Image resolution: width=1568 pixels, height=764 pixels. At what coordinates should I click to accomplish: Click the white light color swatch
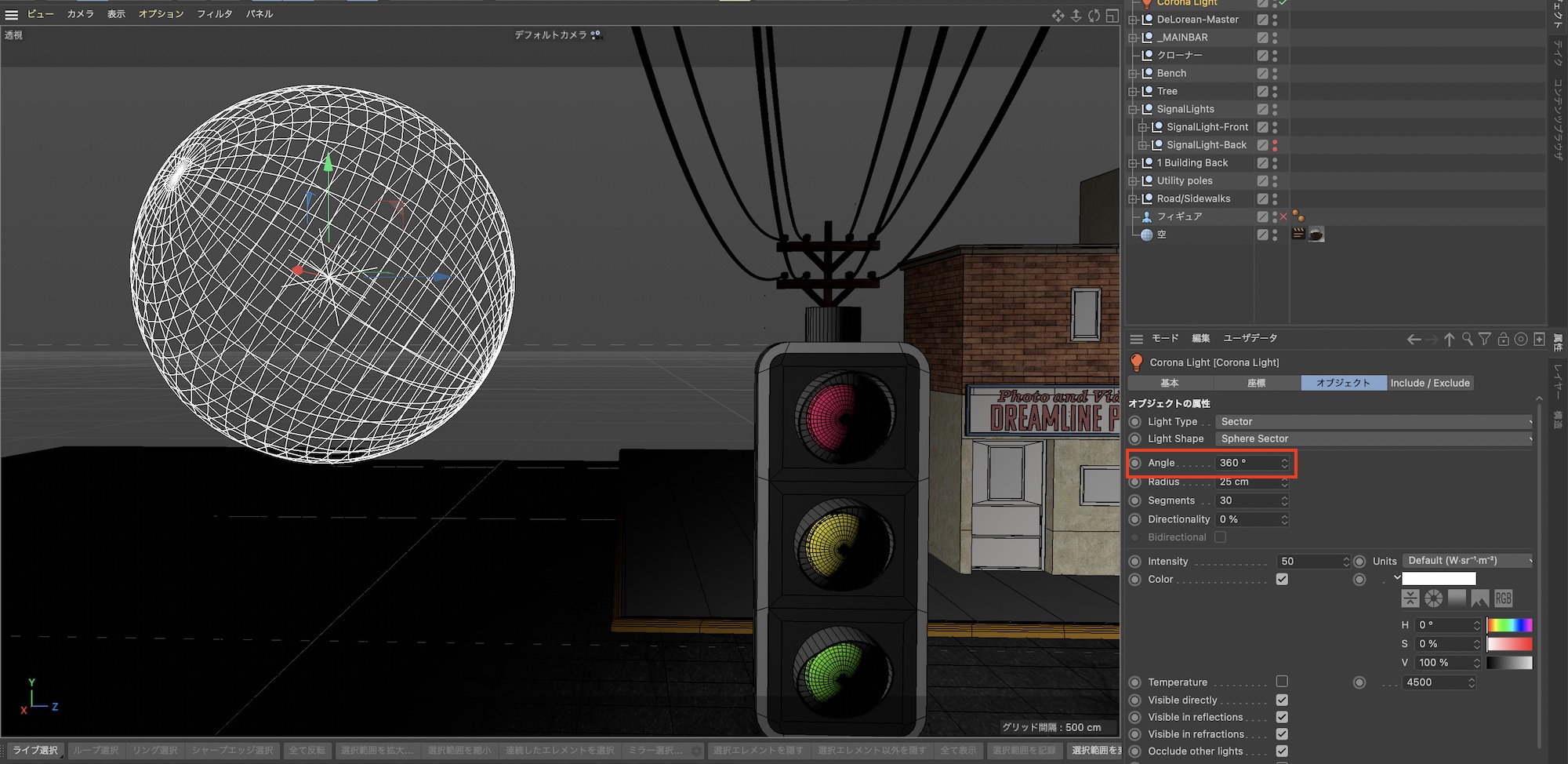click(x=1439, y=579)
